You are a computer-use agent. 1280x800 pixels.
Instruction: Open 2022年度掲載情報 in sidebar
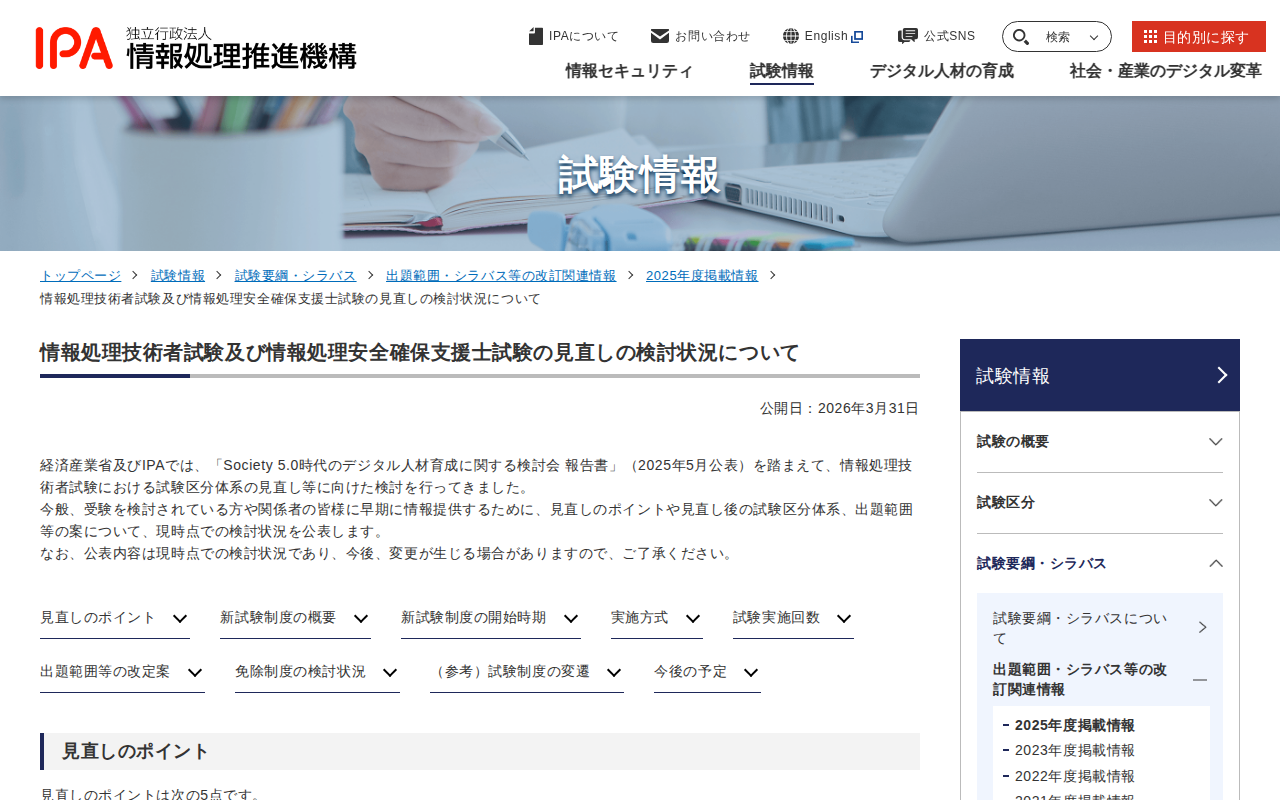click(1075, 776)
